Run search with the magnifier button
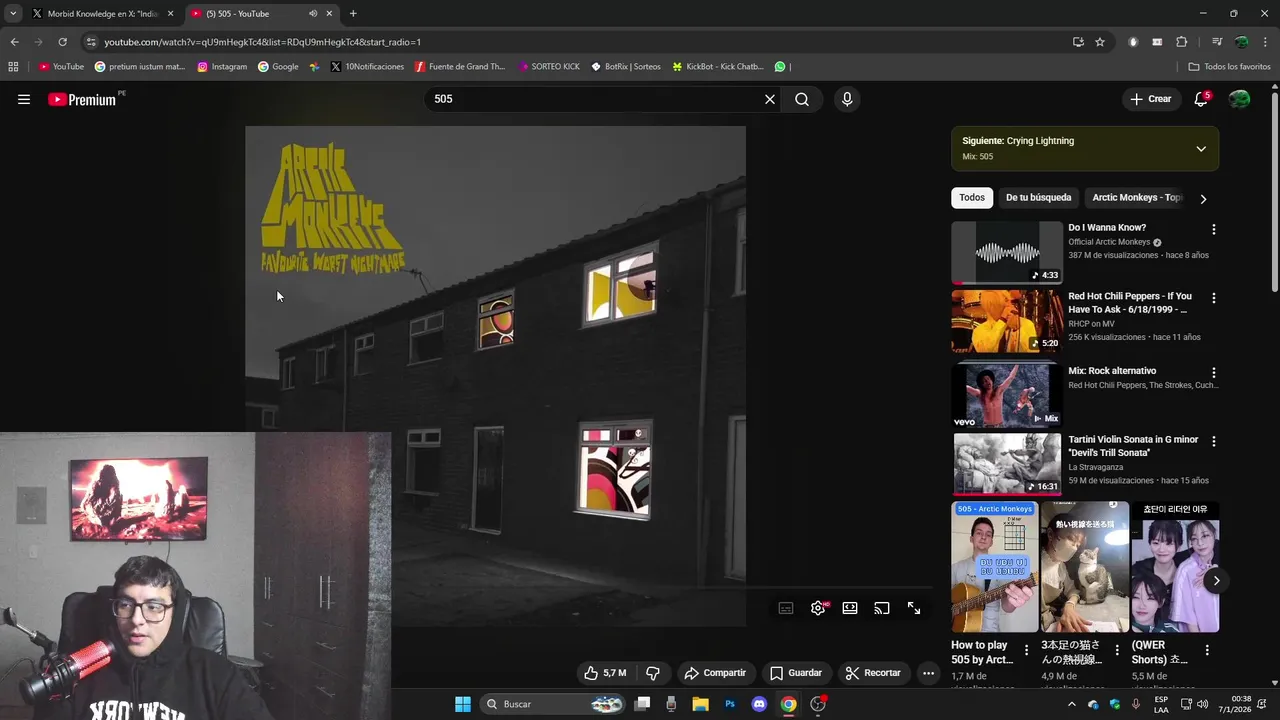The image size is (1280, 720). pyautogui.click(x=802, y=99)
